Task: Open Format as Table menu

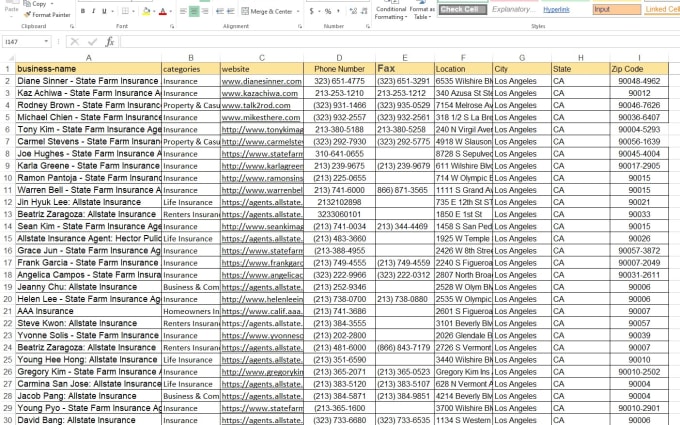Action: [x=422, y=11]
